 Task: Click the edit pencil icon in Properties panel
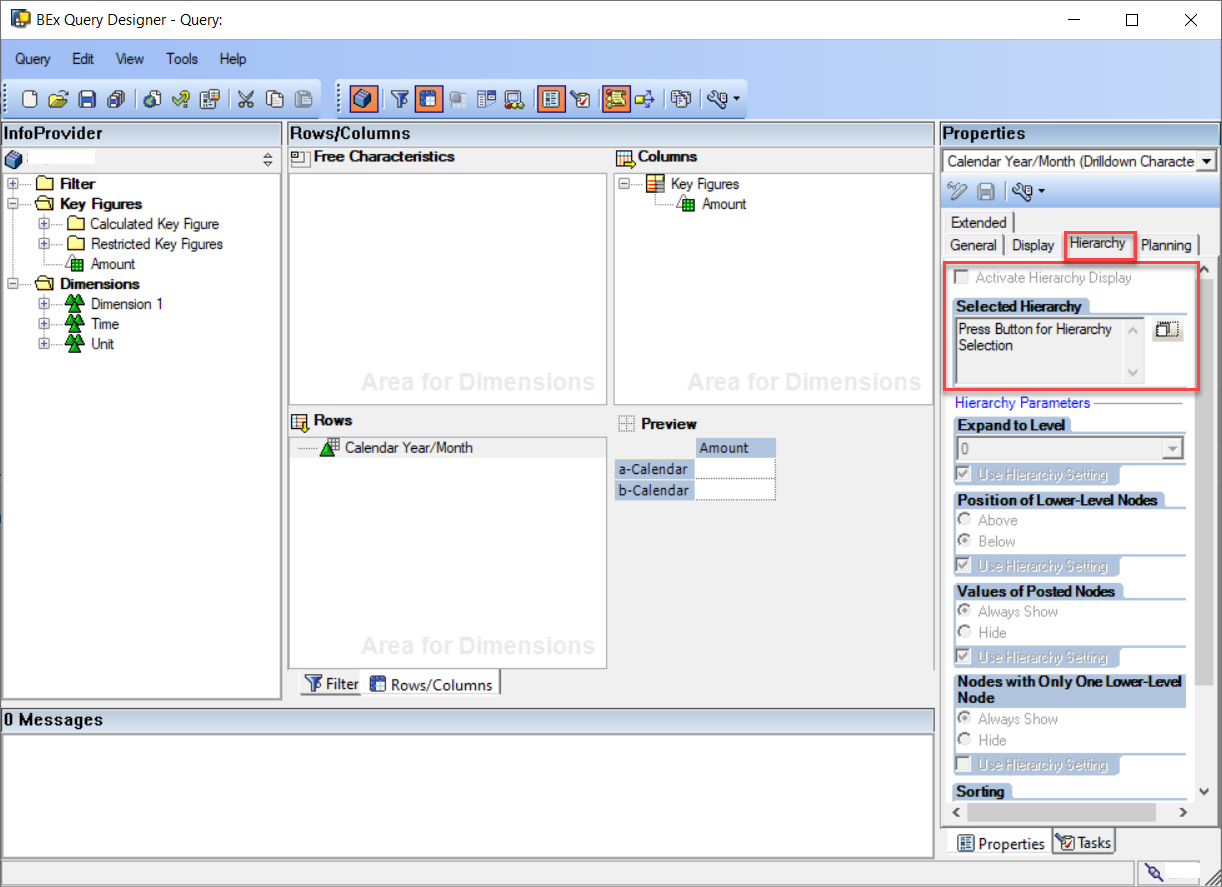957,191
